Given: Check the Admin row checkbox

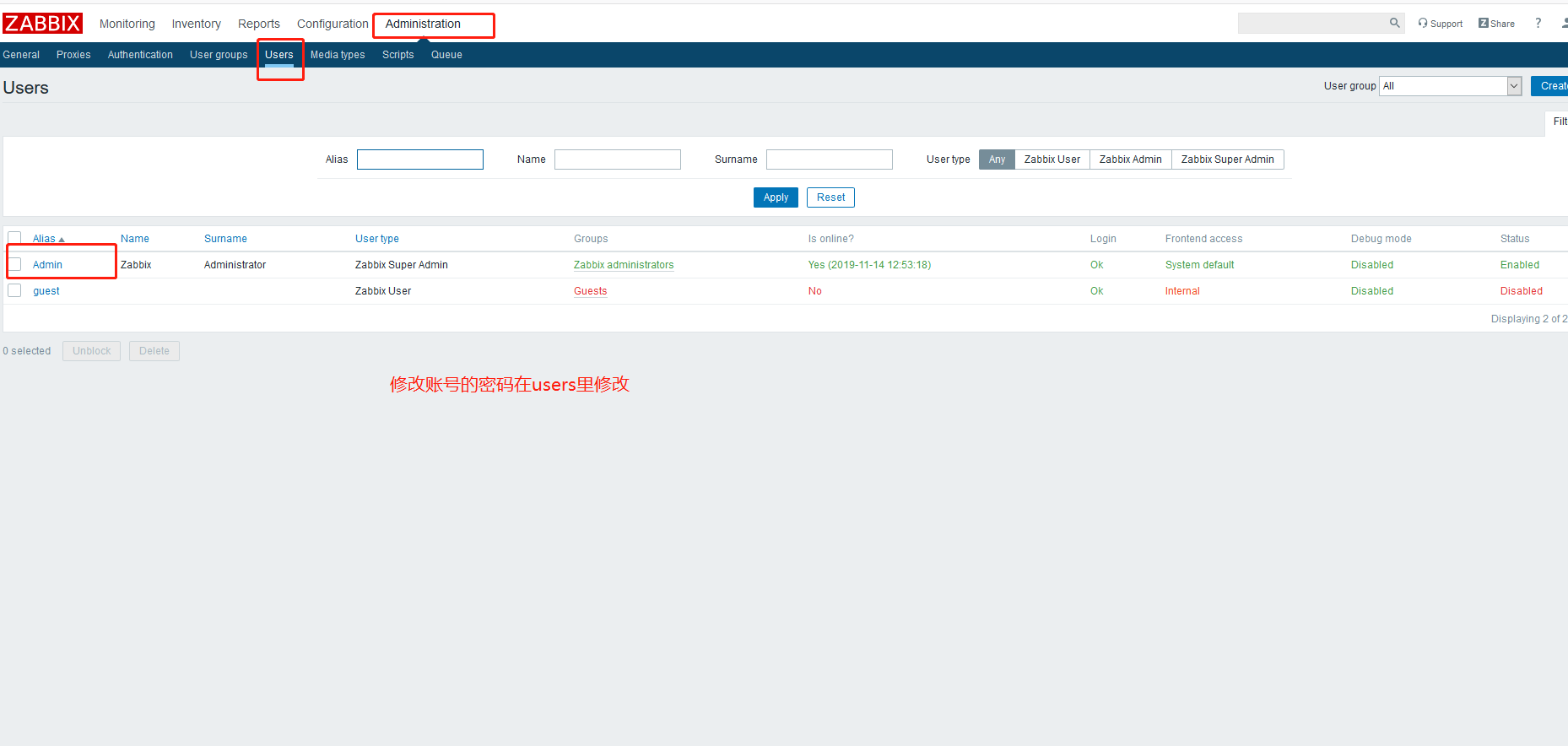Looking at the screenshot, I should (x=14, y=264).
